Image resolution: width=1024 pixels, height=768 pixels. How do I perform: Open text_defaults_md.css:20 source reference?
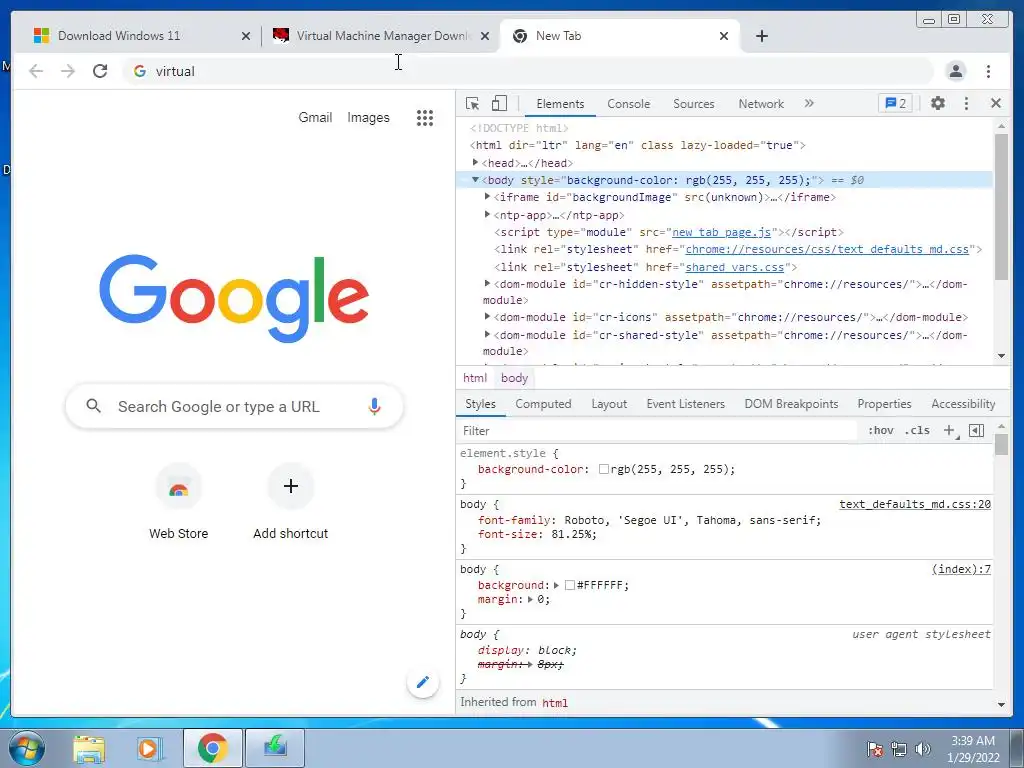(915, 504)
